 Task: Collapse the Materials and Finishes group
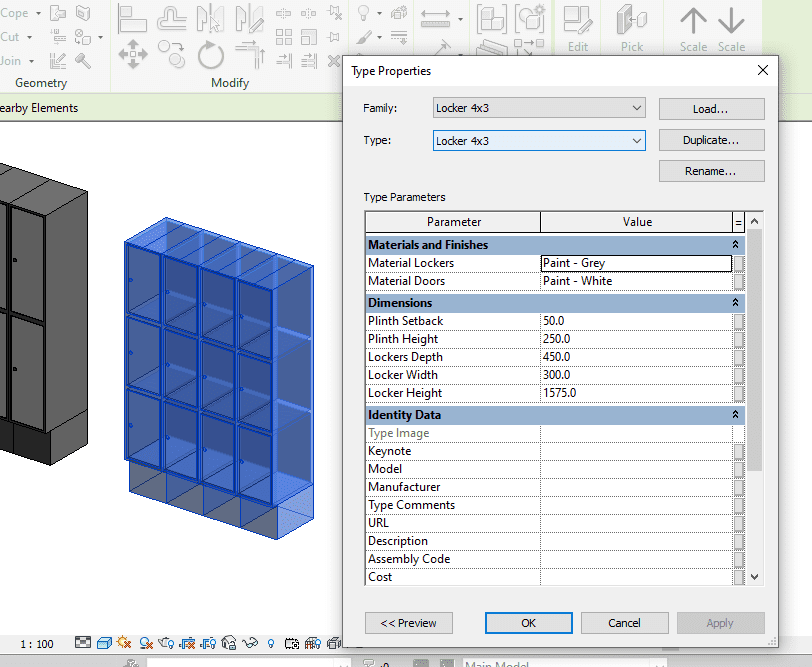pyautogui.click(x=736, y=245)
